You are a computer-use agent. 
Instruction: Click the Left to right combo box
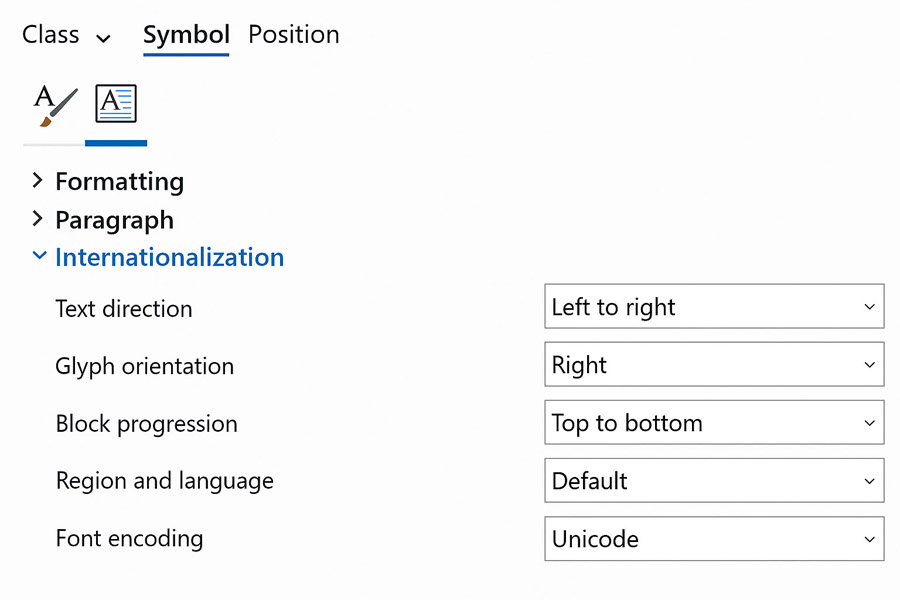pyautogui.click(x=714, y=306)
